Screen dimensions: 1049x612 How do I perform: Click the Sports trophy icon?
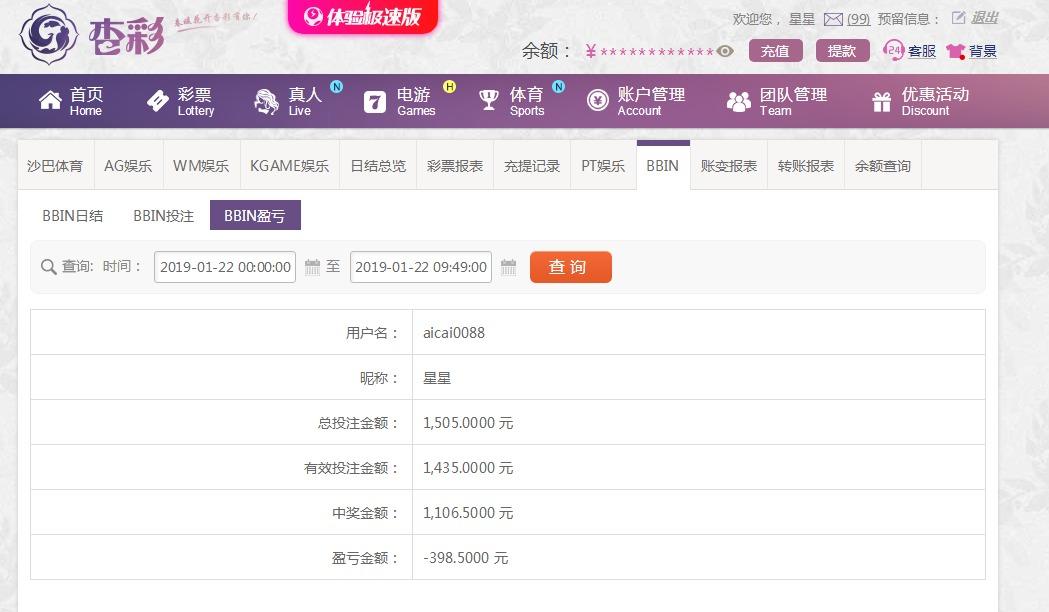(489, 101)
